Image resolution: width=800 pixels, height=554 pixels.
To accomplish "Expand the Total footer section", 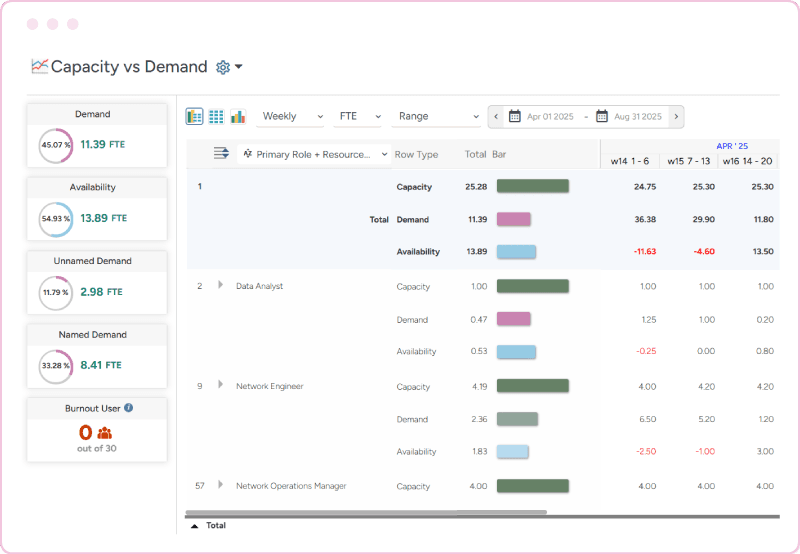I will tap(194, 525).
